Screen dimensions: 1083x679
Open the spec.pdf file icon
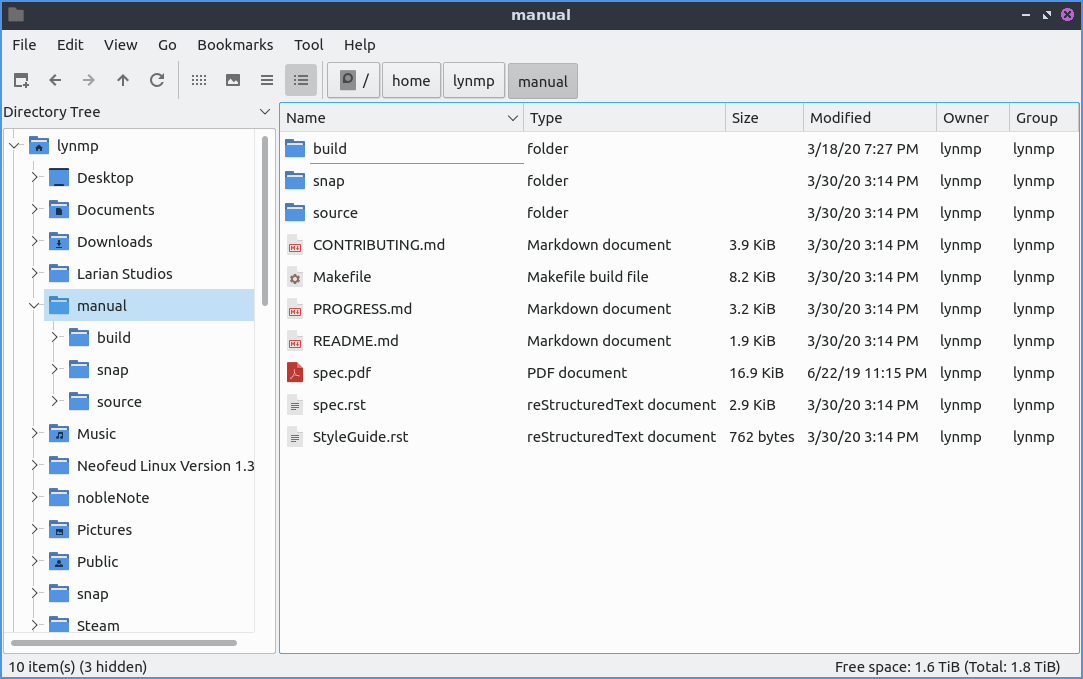pyautogui.click(x=295, y=373)
